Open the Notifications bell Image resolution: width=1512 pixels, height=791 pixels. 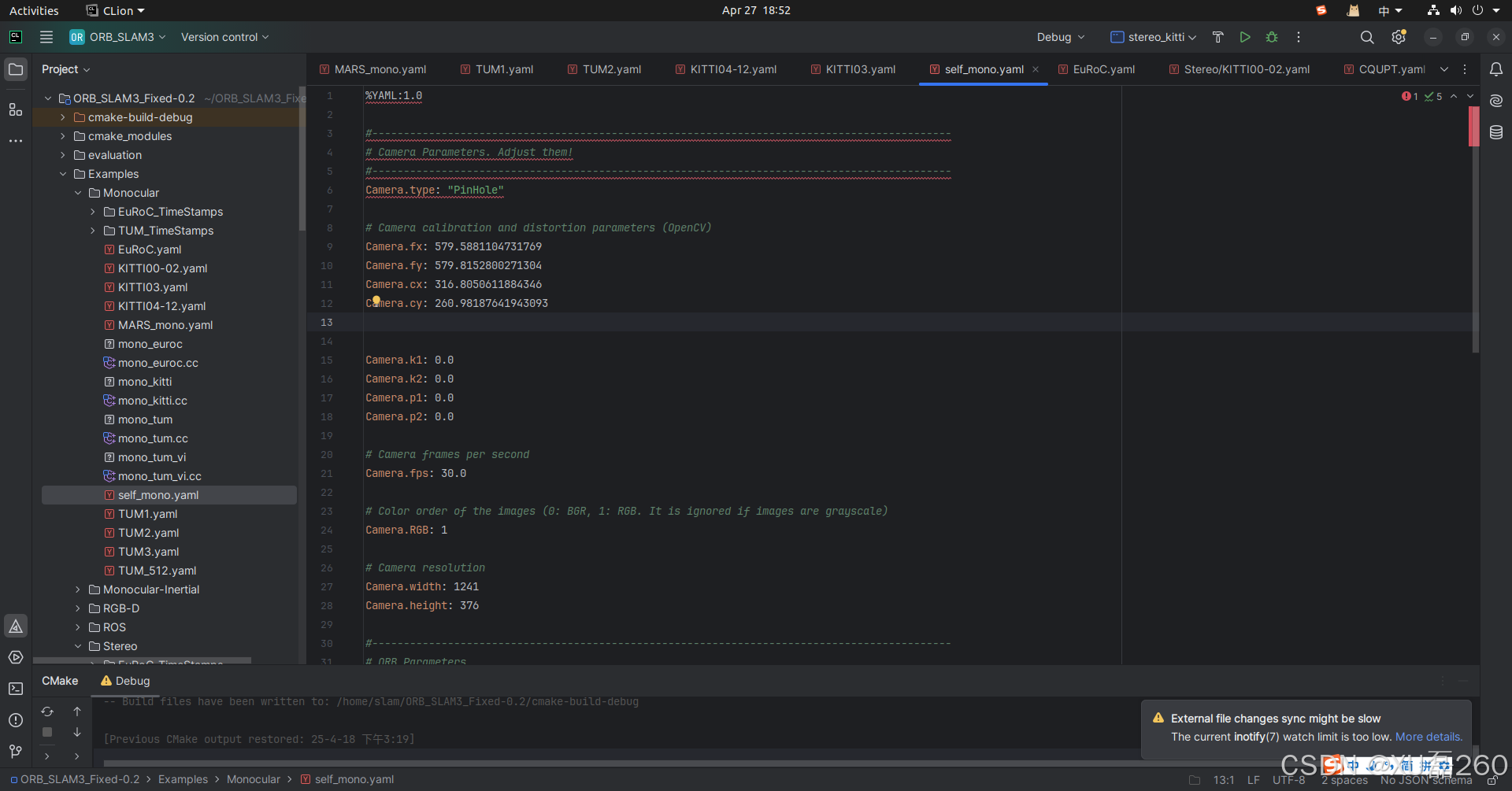pos(1496,69)
